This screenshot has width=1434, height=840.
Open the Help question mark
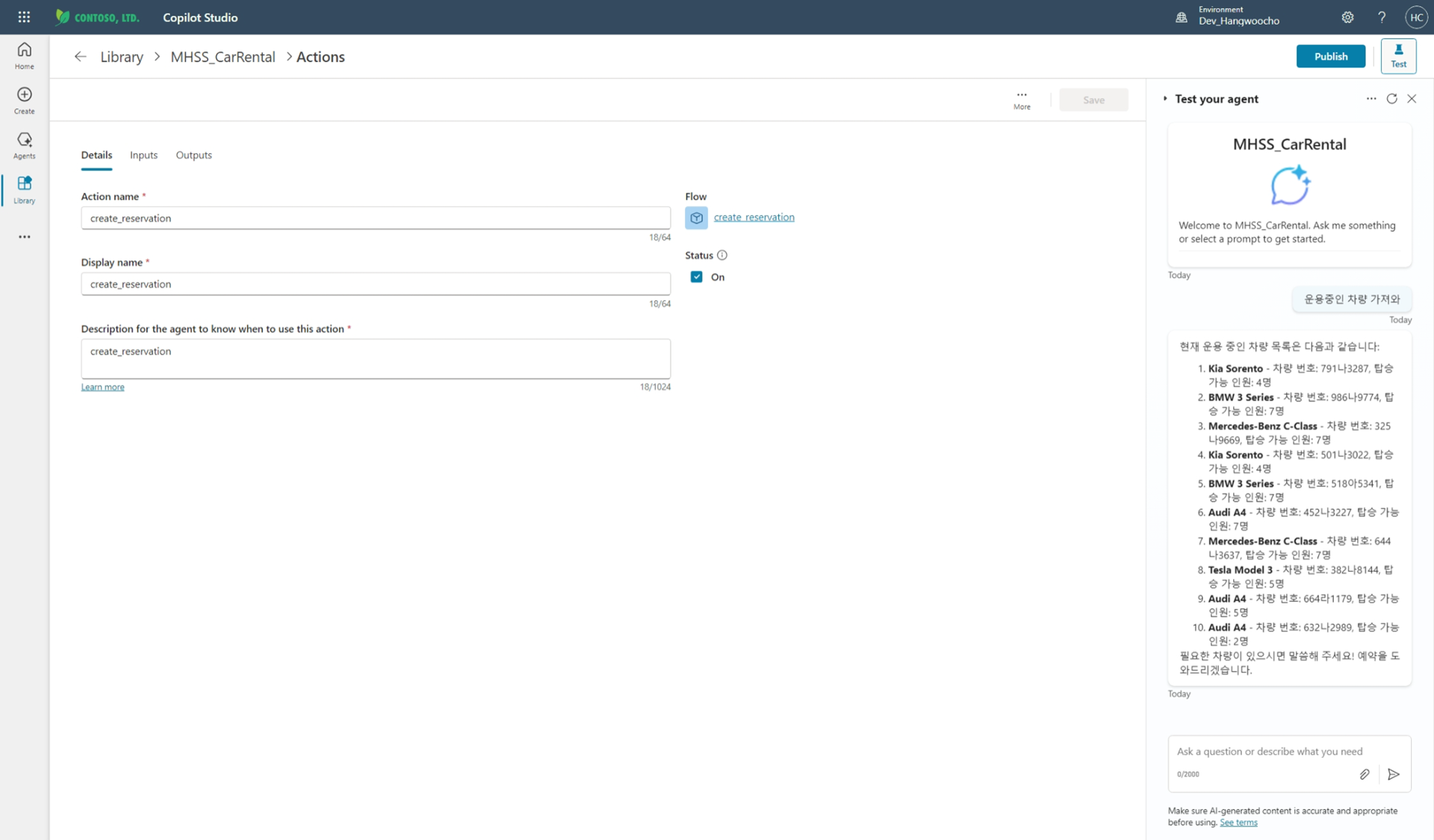tap(1382, 17)
